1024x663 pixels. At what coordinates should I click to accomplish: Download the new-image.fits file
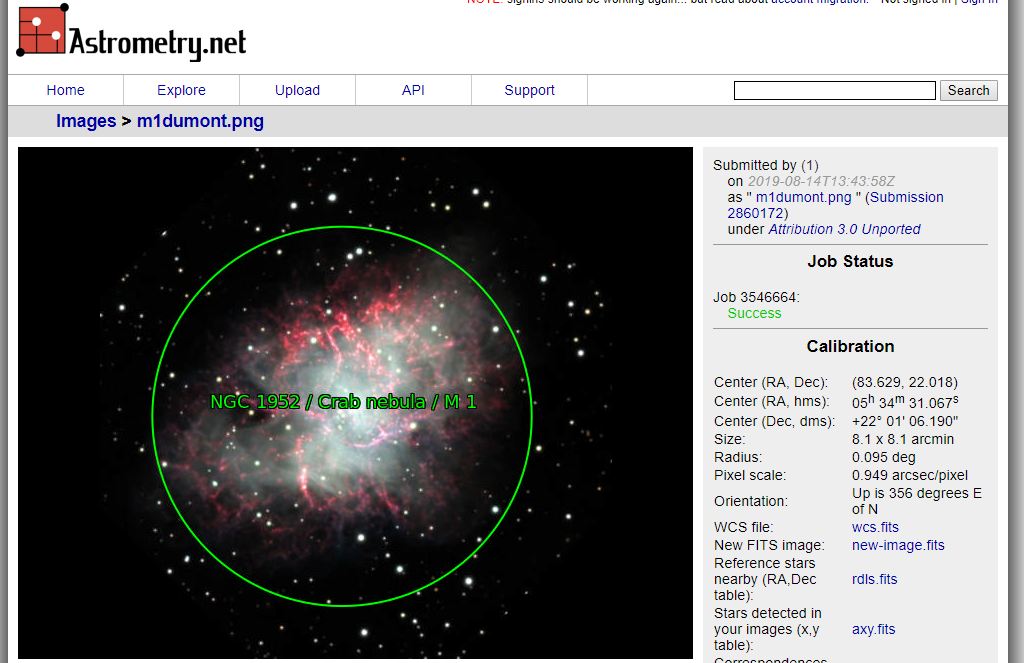pos(898,545)
